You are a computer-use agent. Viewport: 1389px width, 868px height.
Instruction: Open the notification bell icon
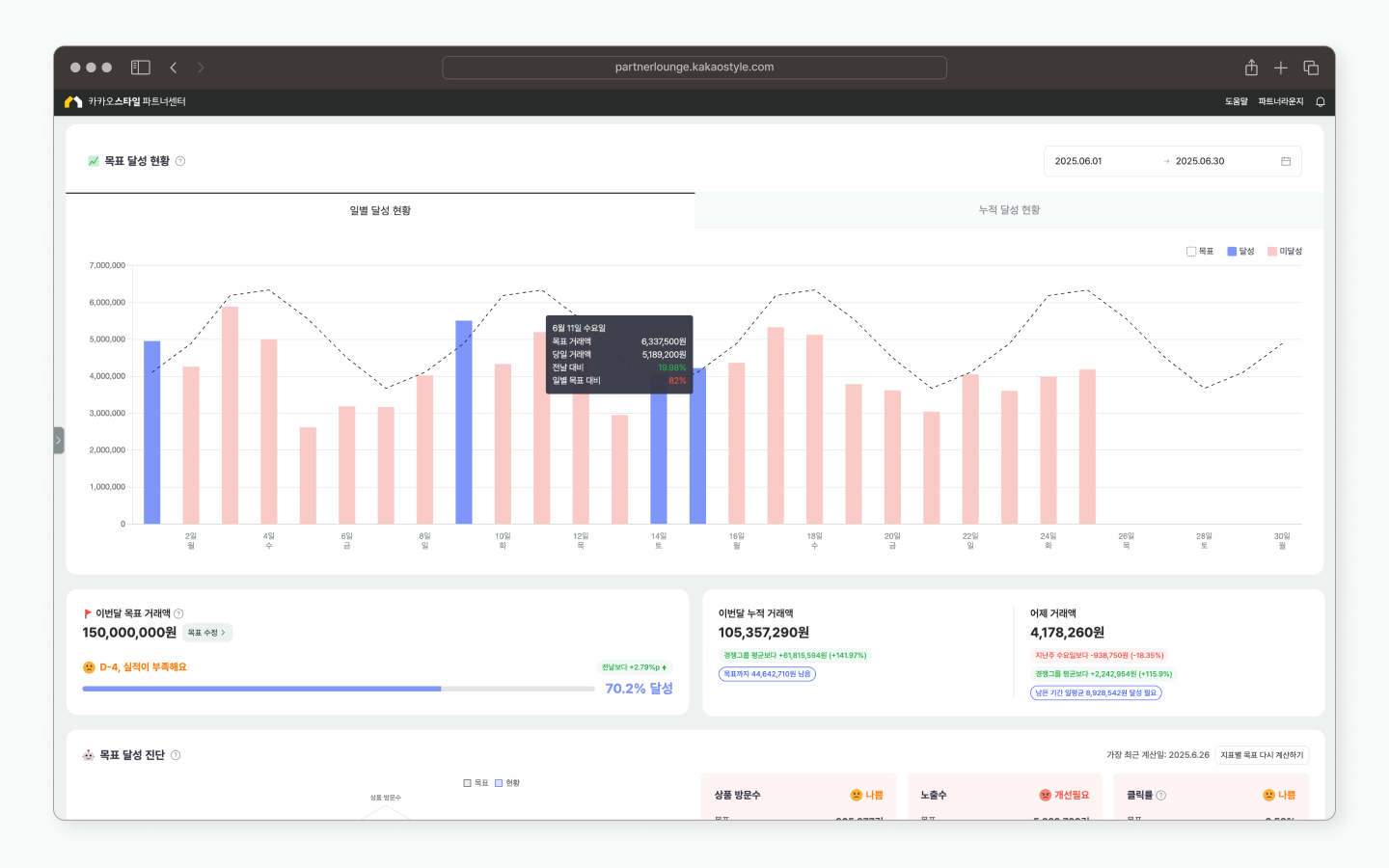click(x=1321, y=101)
